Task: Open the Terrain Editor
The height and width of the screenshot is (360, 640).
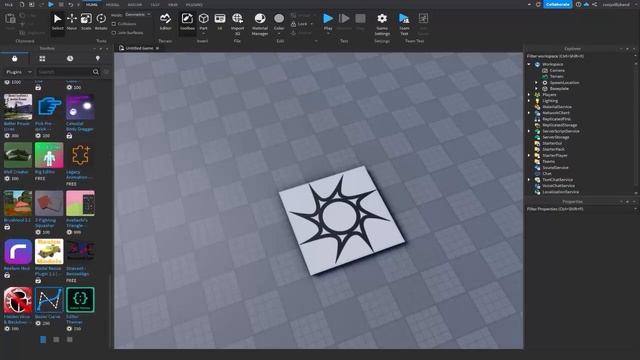Action: 165,22
